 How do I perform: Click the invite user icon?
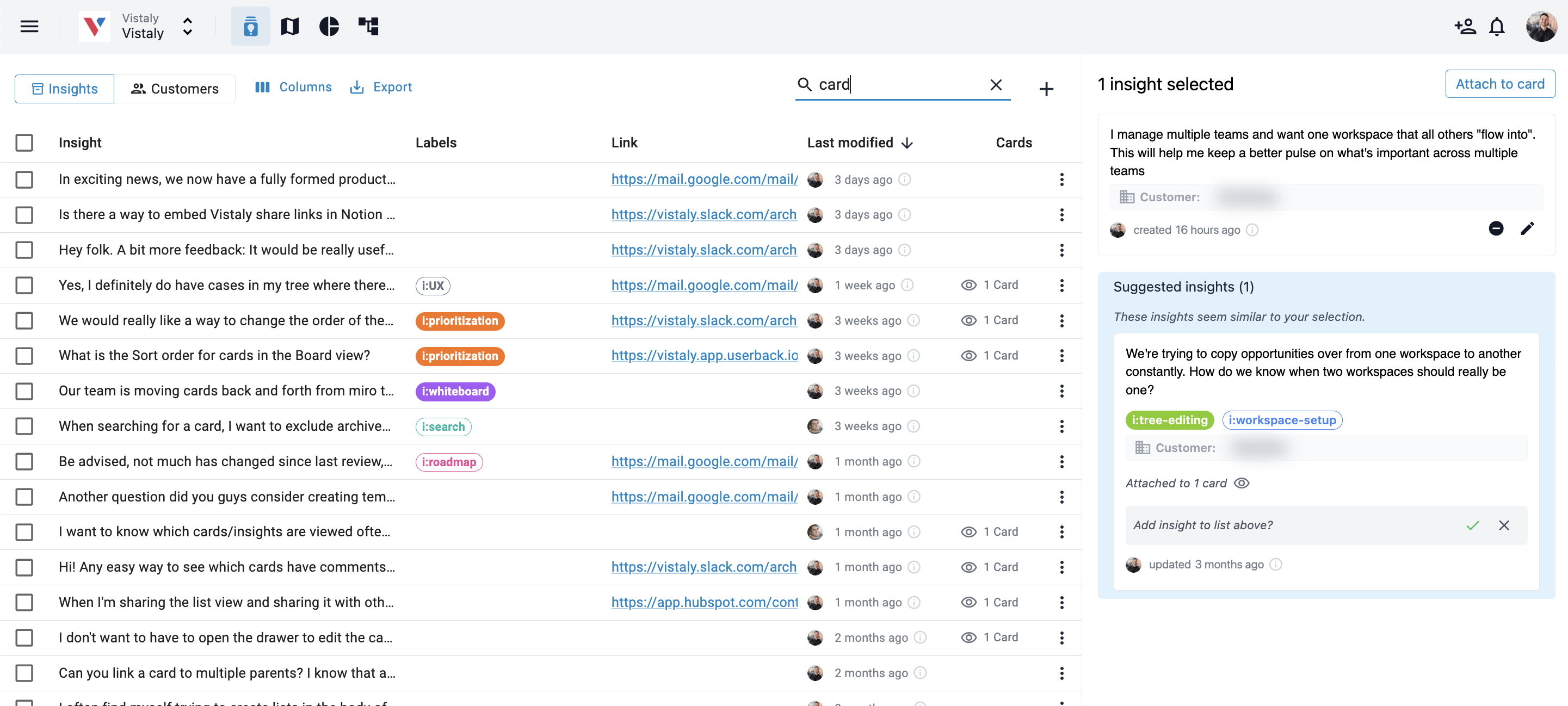tap(1465, 26)
